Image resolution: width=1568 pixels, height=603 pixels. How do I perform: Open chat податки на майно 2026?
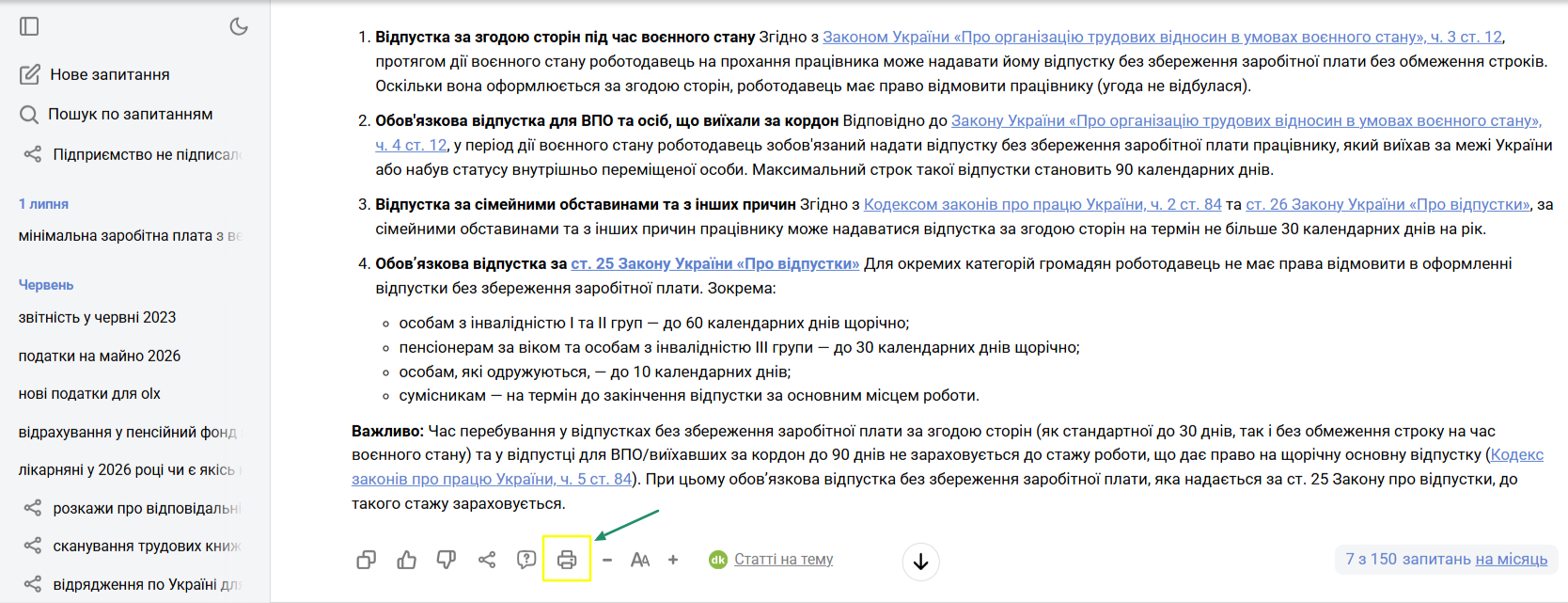pos(100,356)
